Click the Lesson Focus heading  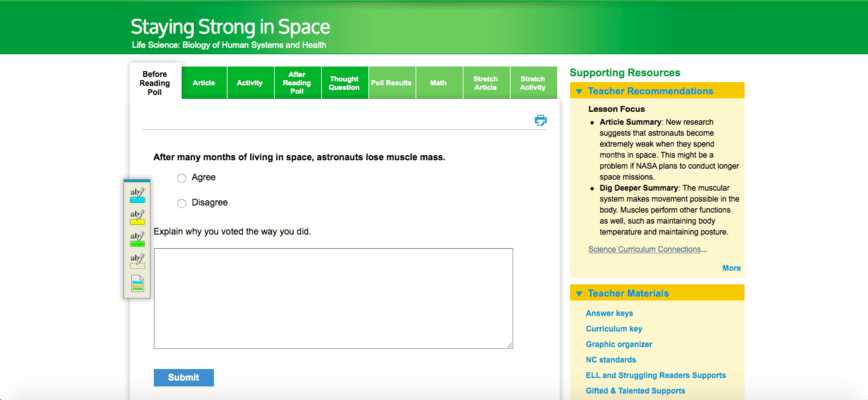(617, 109)
